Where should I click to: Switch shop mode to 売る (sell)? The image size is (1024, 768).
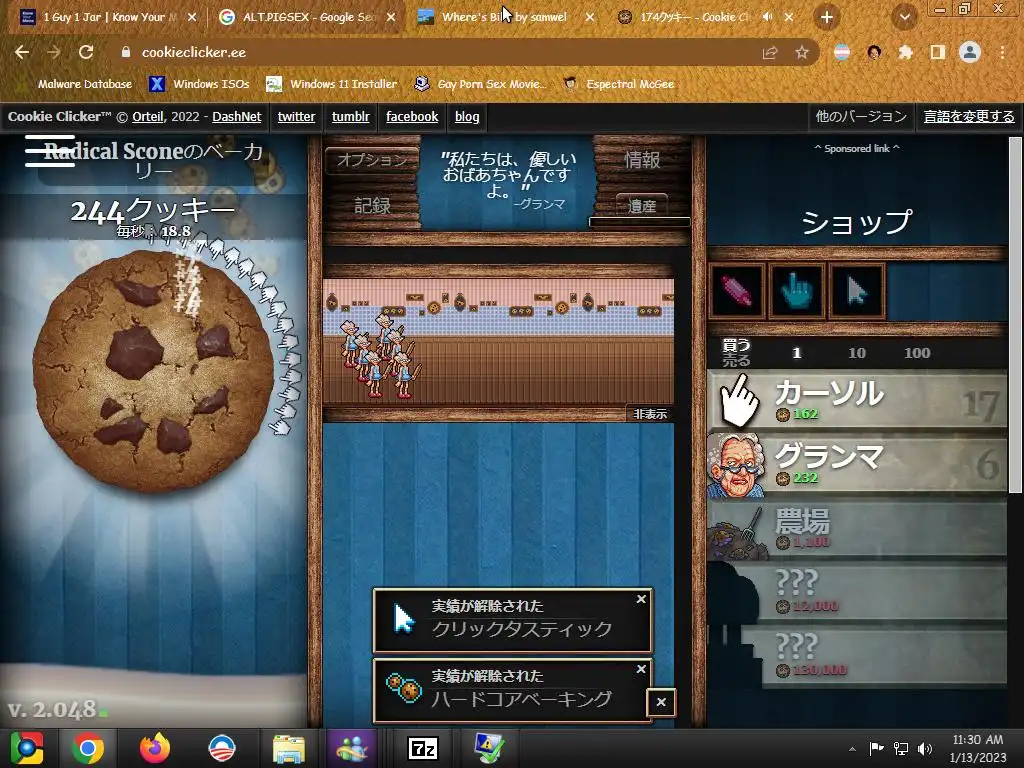(x=736, y=360)
